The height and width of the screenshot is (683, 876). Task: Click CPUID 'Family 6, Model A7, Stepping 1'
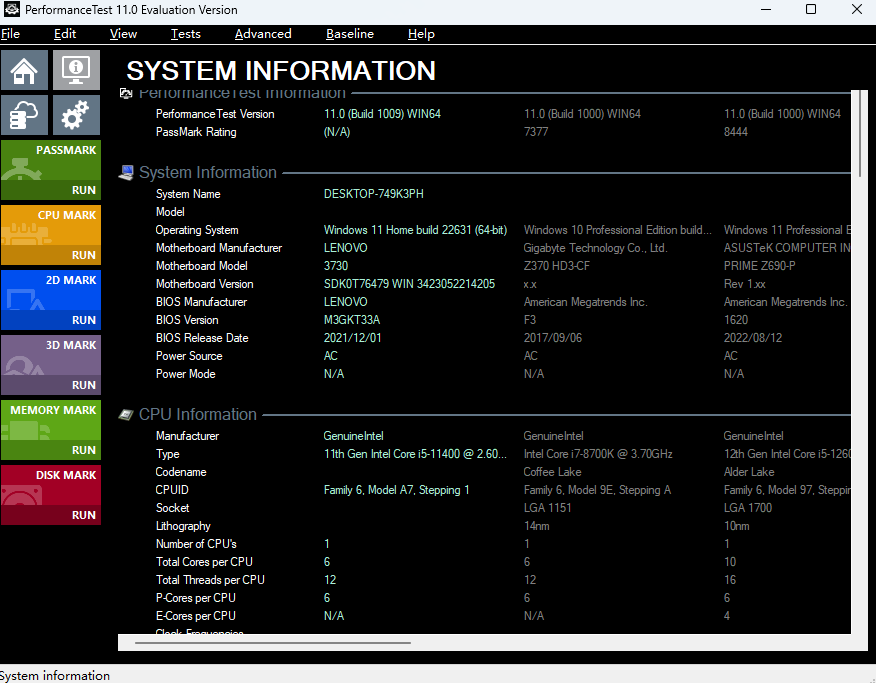396,490
